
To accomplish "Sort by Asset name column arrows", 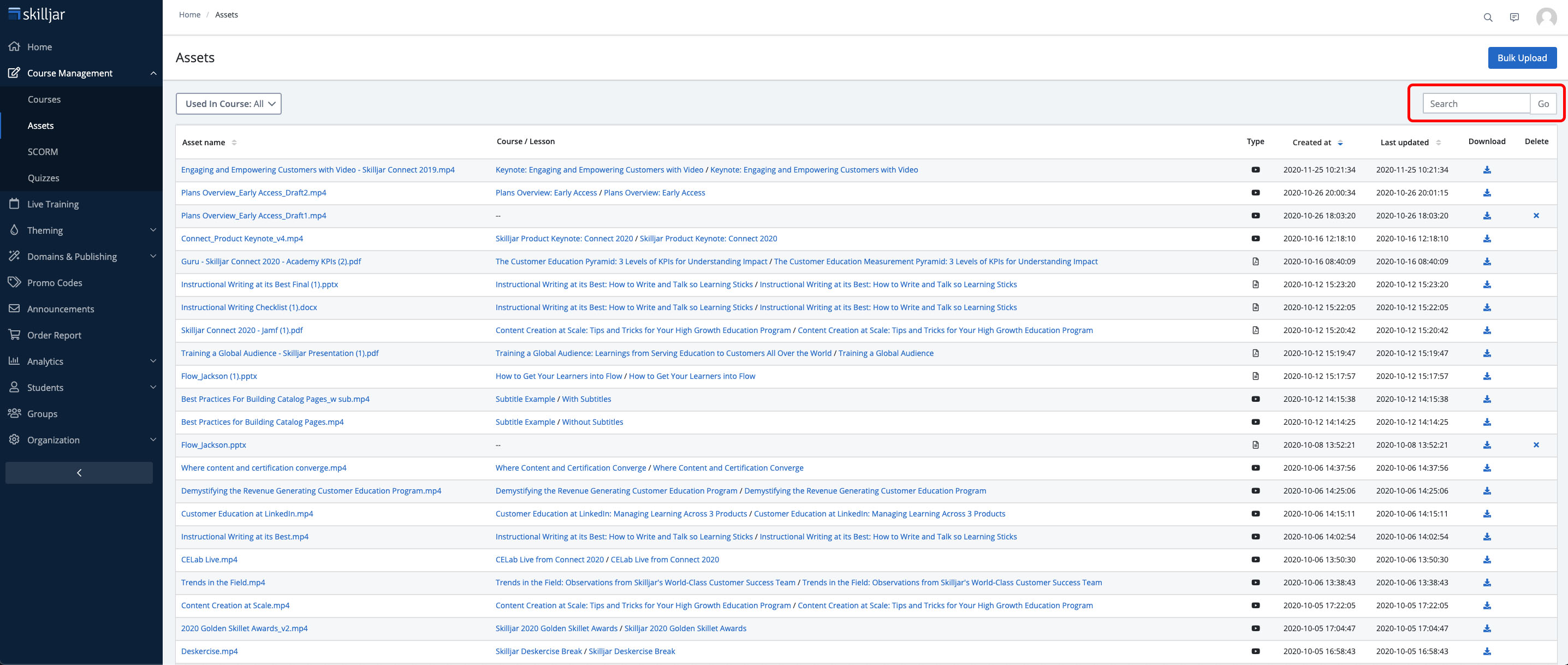I will point(234,143).
